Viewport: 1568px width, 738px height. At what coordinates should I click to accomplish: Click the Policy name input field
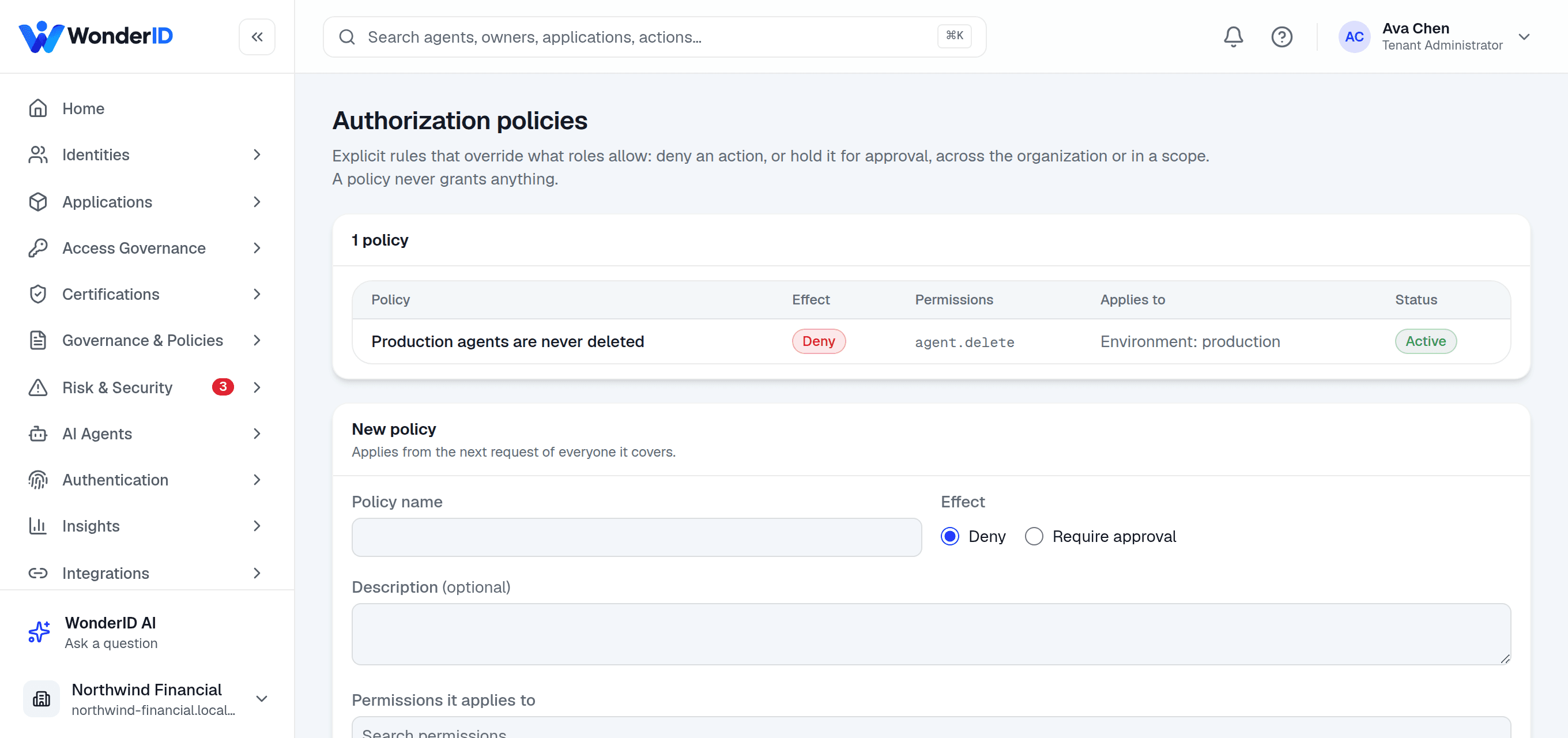point(636,538)
